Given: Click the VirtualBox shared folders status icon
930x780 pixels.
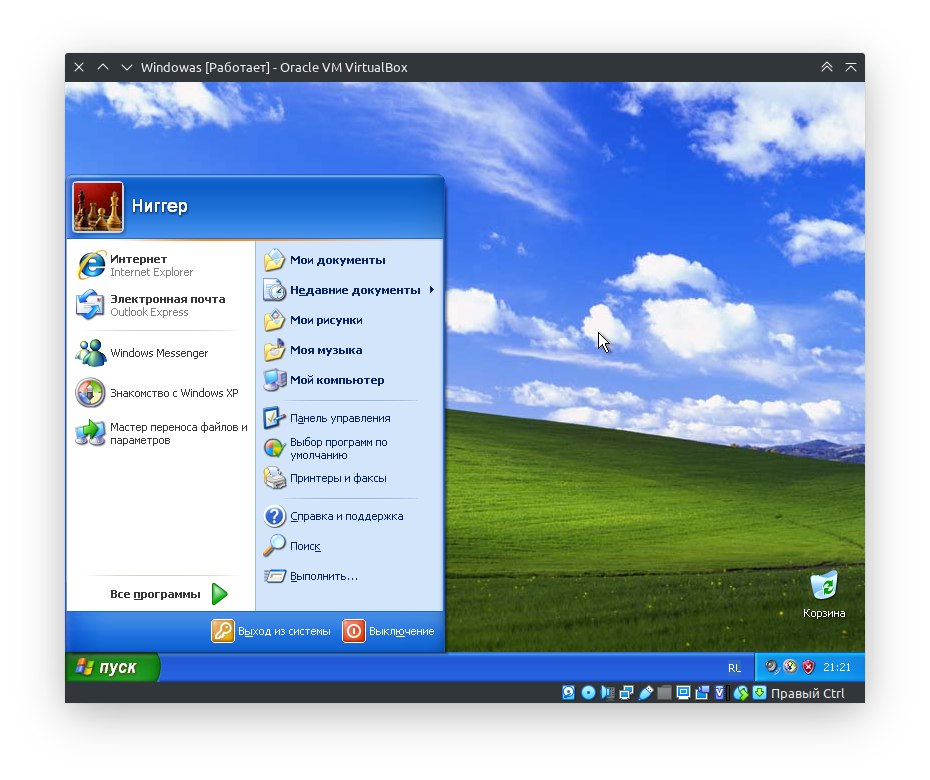Looking at the screenshot, I should [664, 692].
